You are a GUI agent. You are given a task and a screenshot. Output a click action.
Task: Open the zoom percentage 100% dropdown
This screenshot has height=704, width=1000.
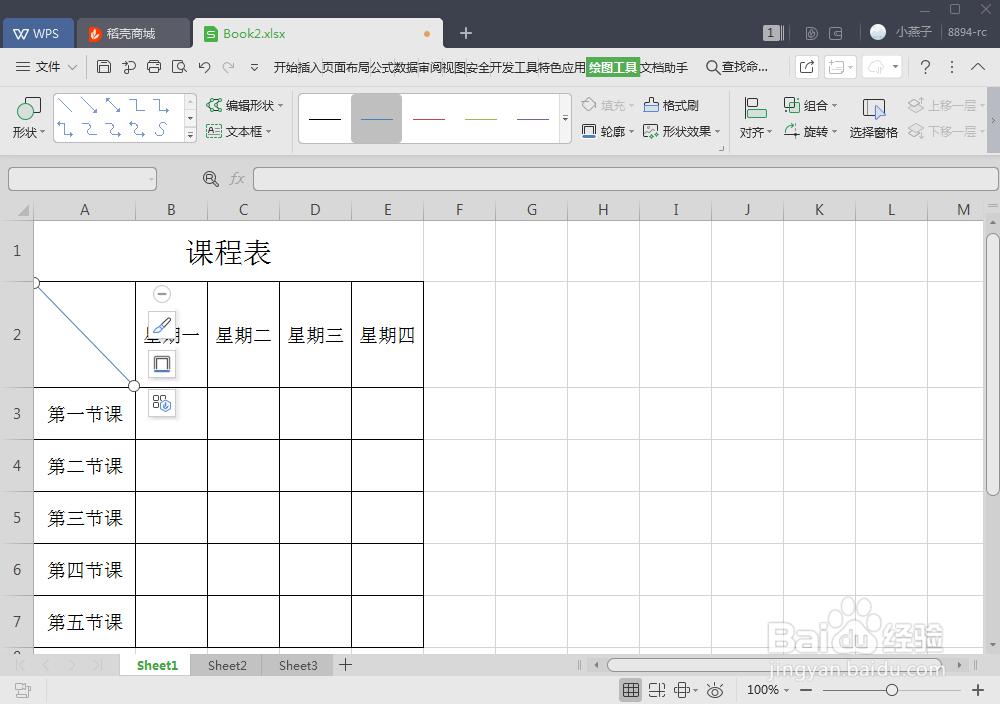(786, 691)
